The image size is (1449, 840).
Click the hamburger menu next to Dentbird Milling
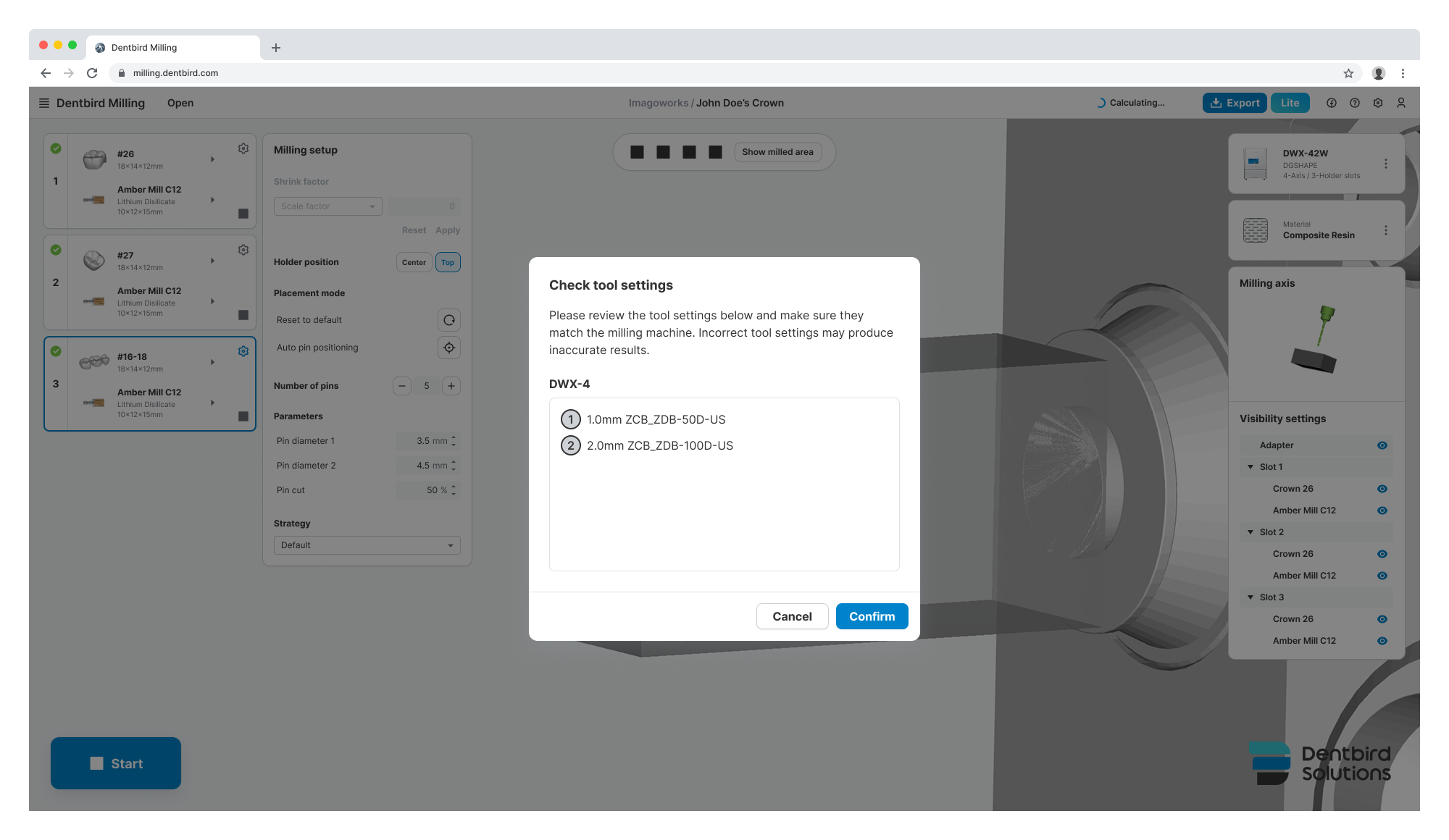tap(44, 103)
